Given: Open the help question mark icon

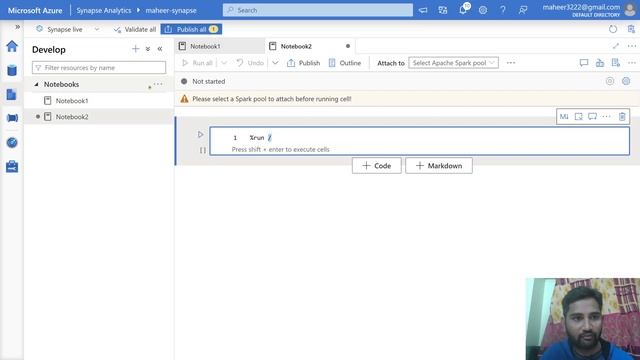Looking at the screenshot, I should pyautogui.click(x=503, y=10).
